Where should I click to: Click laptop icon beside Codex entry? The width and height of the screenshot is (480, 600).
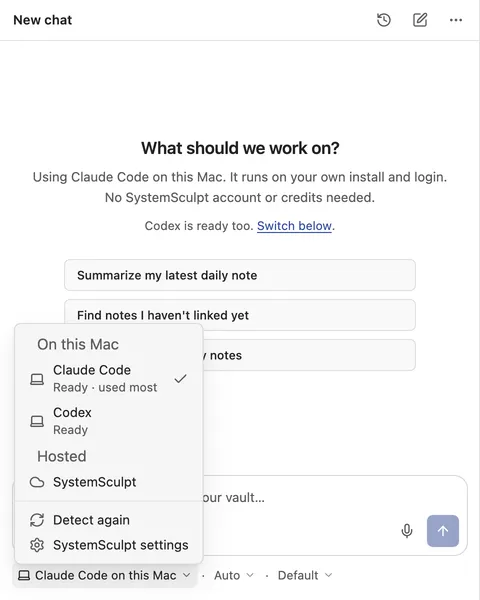[x=37, y=421]
